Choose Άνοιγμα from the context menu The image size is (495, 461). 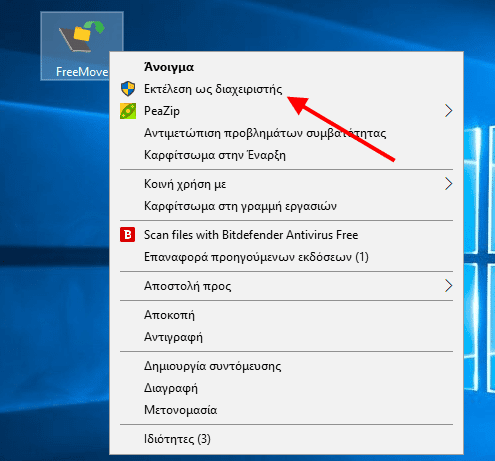(286, 67)
